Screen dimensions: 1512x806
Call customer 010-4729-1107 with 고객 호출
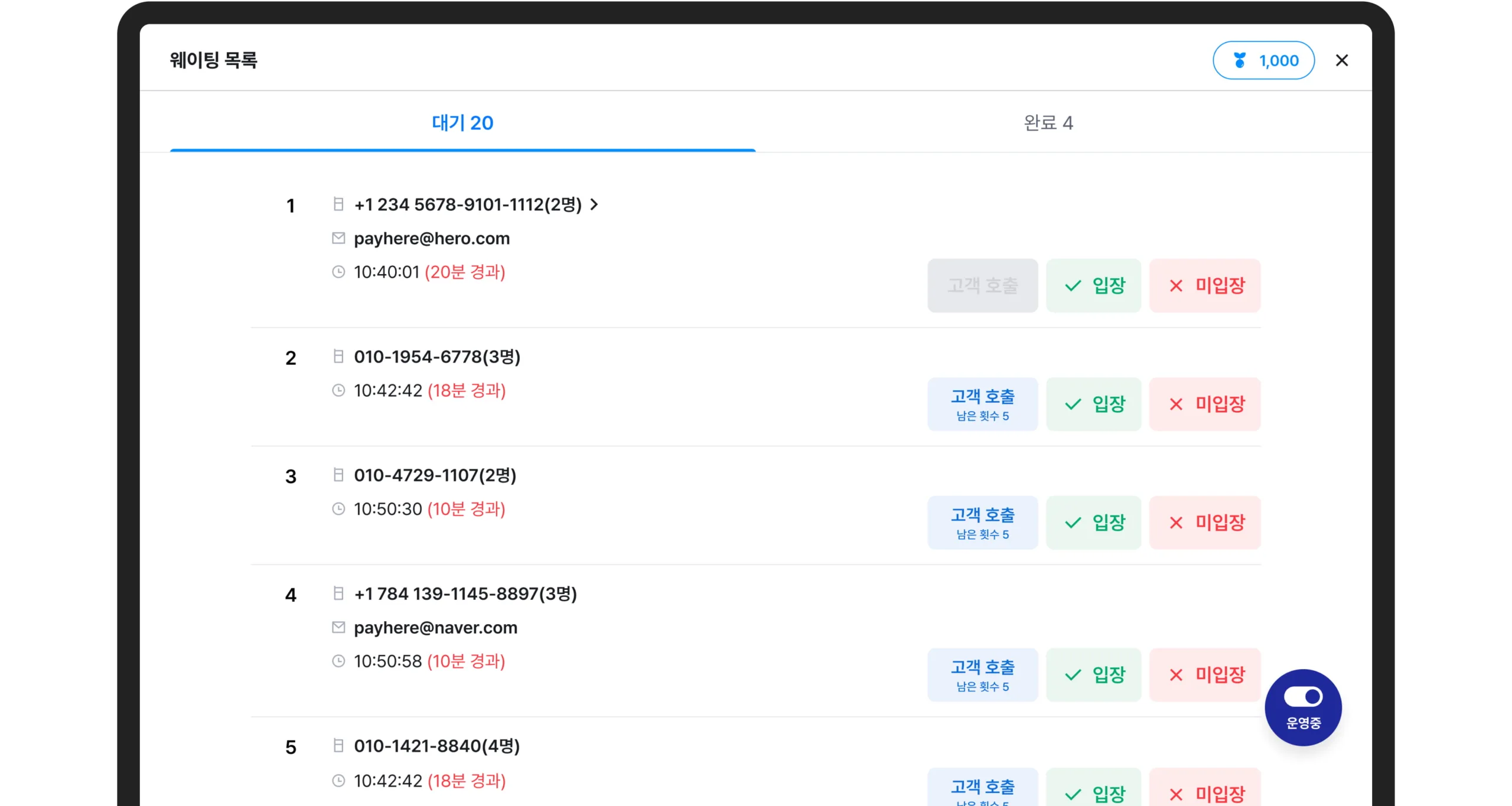tap(982, 523)
